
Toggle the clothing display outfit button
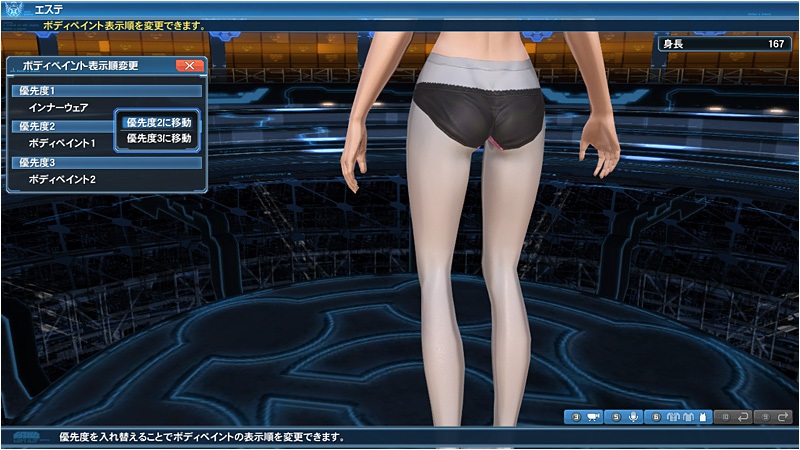(679, 417)
